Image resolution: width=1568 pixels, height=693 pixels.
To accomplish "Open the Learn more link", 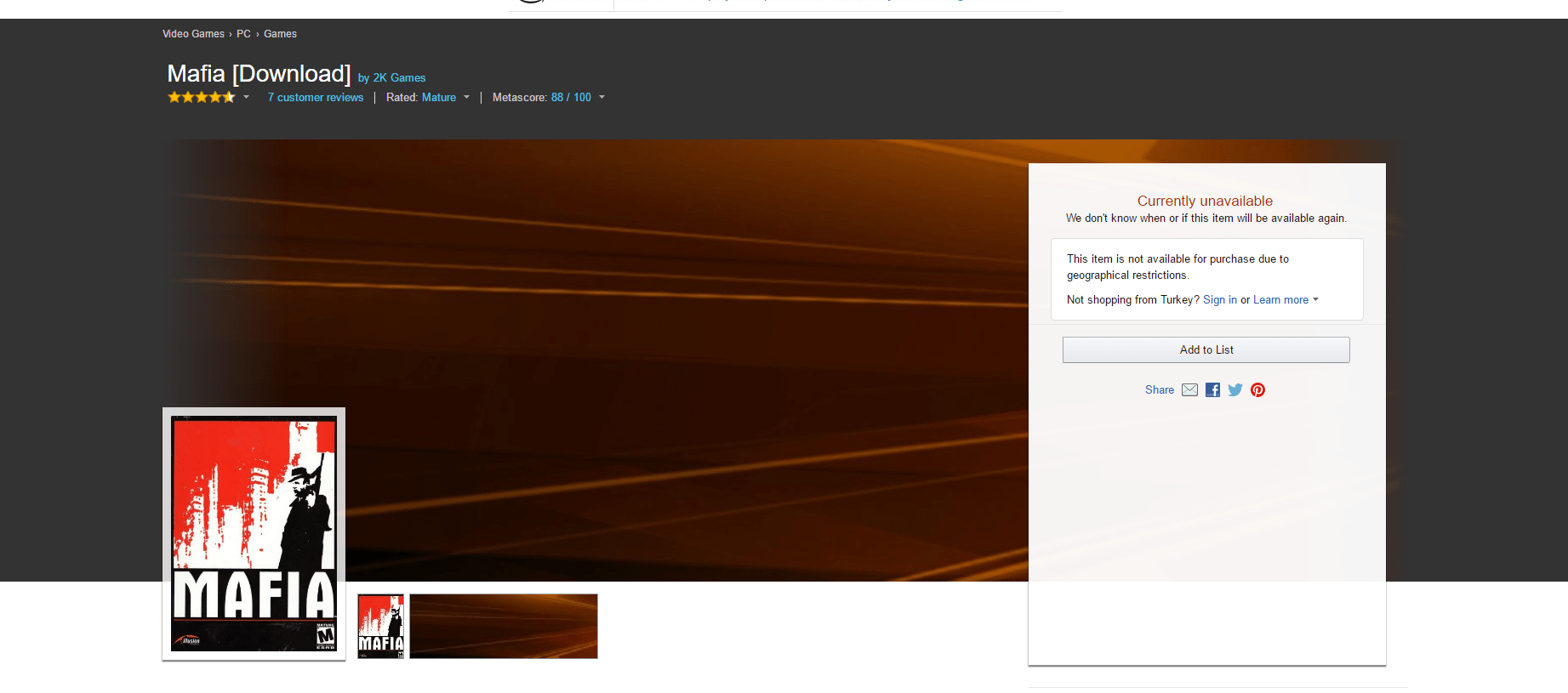I will coord(1280,299).
